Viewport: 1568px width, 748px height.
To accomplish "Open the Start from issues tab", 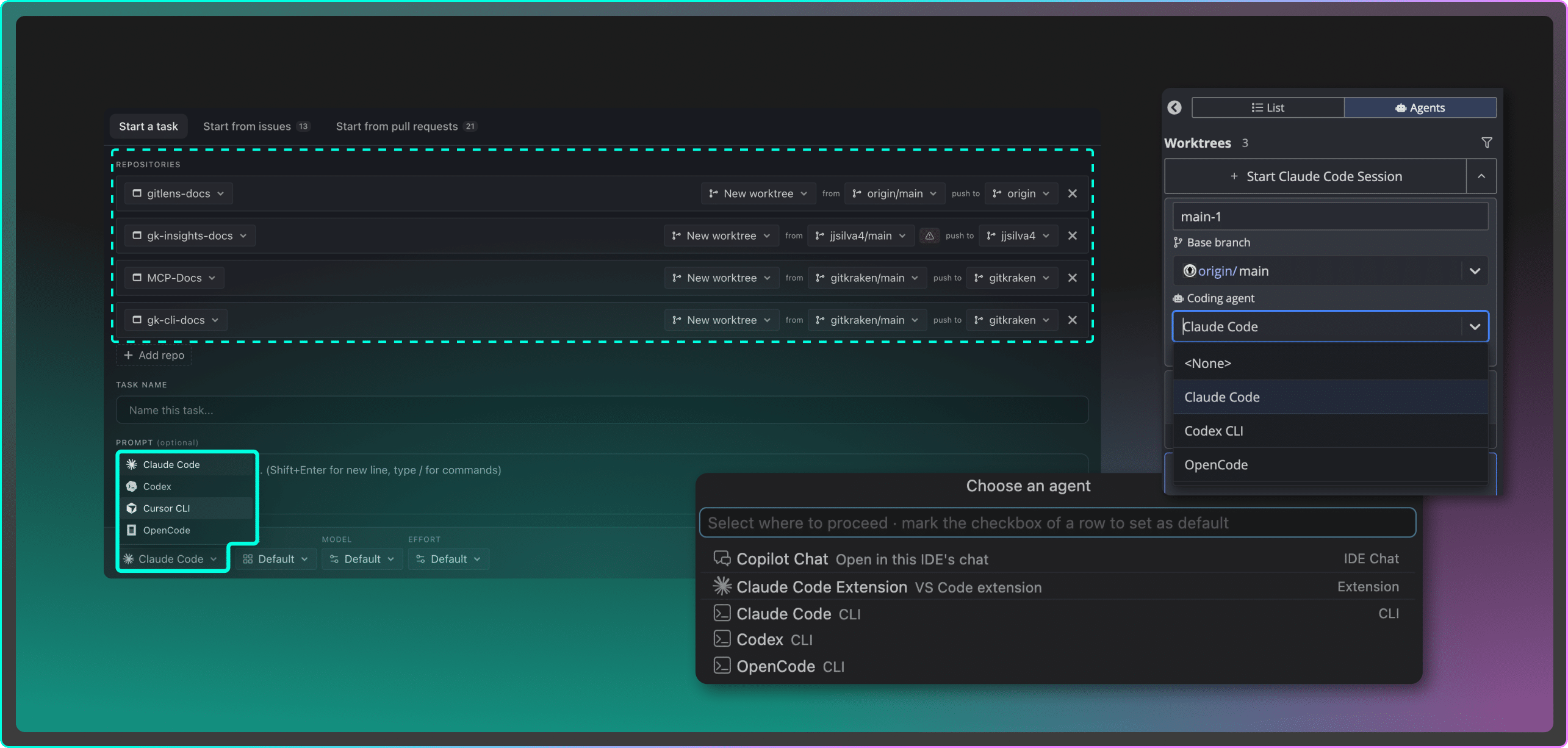I will (x=257, y=126).
